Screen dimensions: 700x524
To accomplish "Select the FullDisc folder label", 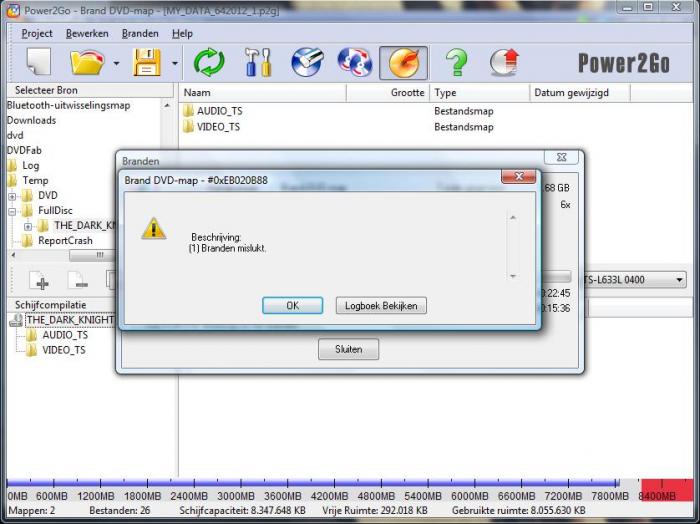I will [55, 211].
